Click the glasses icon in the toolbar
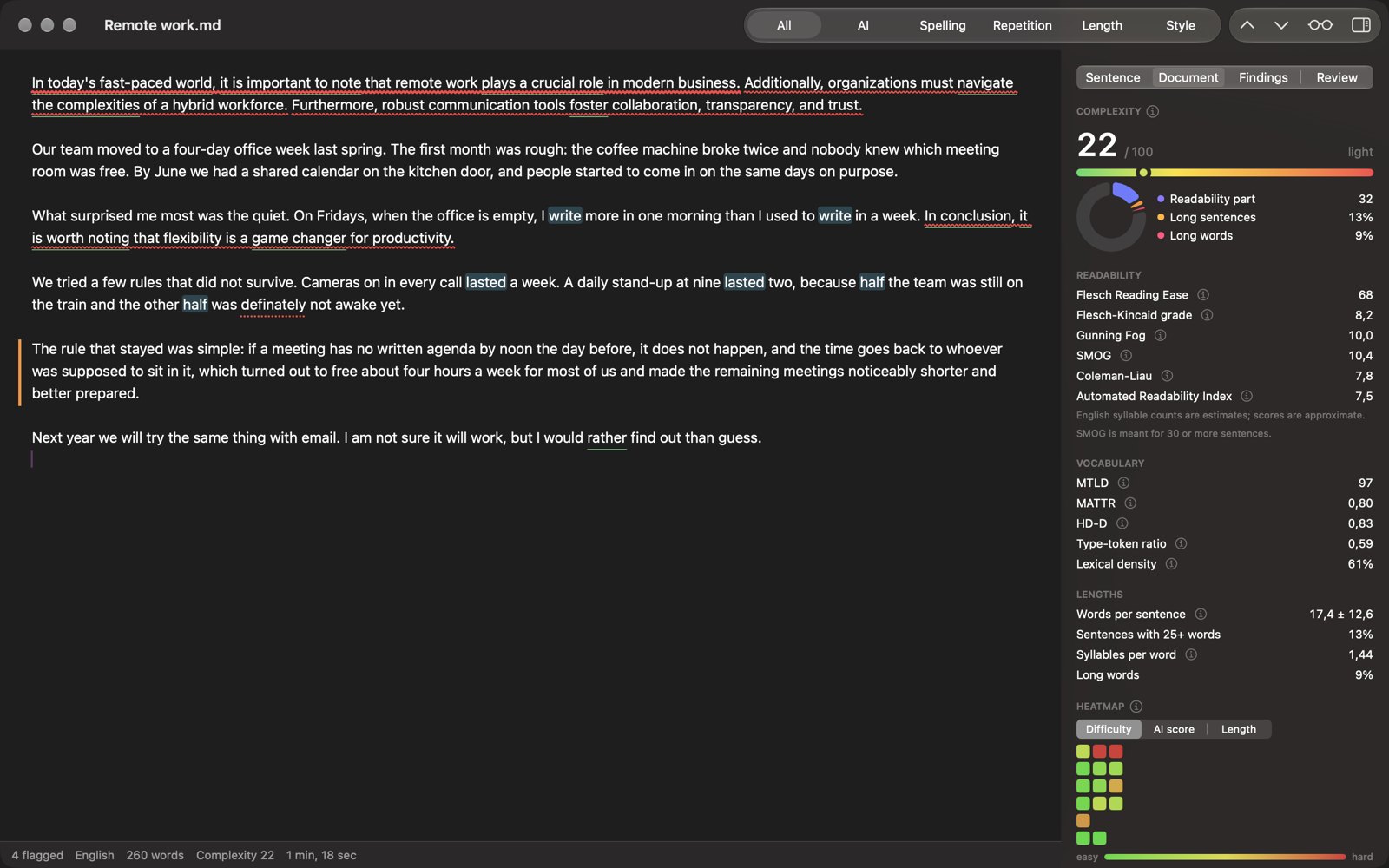 pyautogui.click(x=1320, y=25)
